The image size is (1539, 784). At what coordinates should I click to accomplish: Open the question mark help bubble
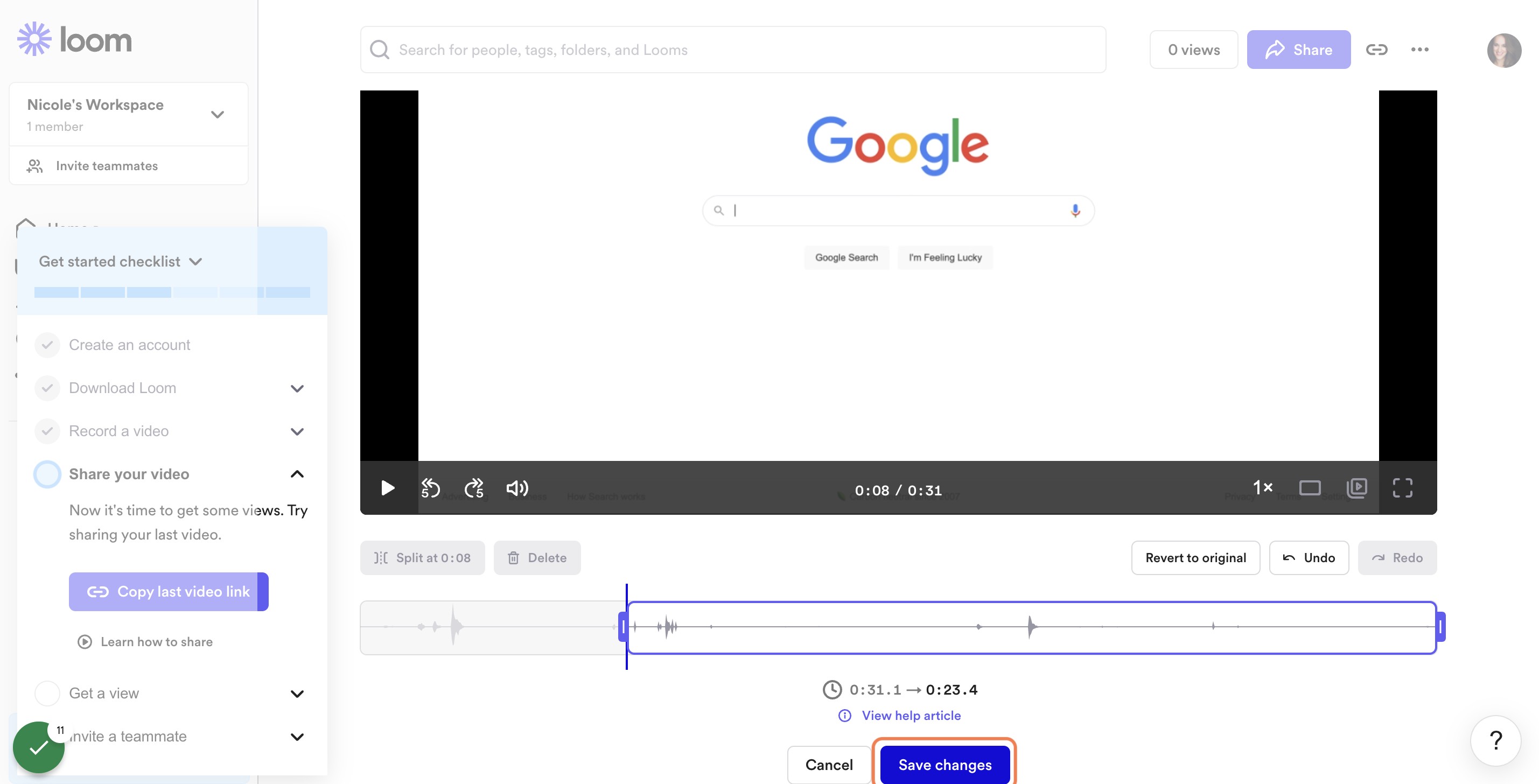(1495, 740)
